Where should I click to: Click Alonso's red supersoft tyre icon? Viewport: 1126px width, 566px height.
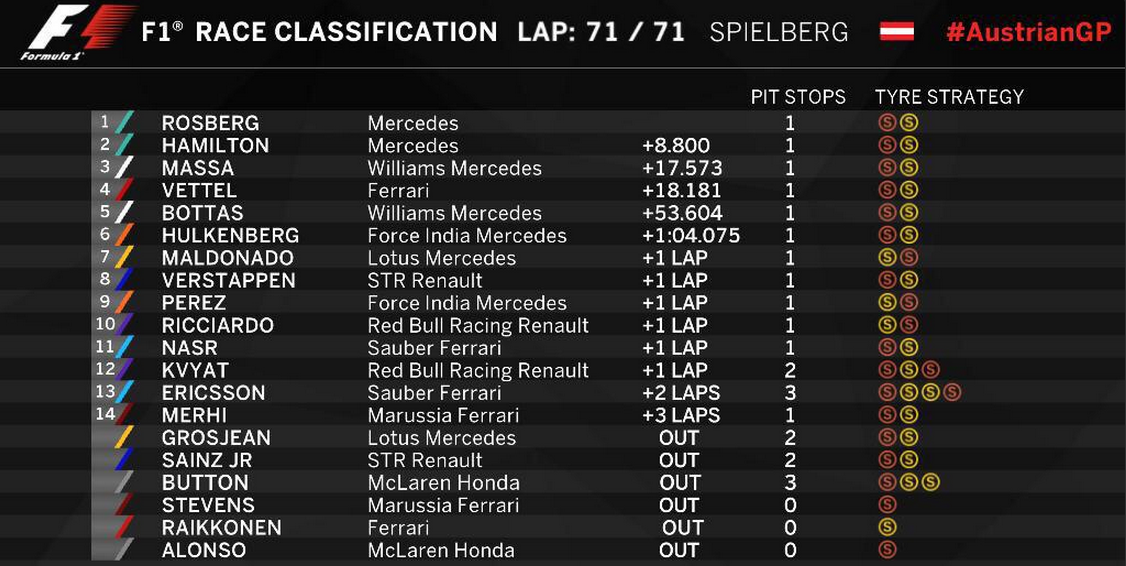point(887,550)
